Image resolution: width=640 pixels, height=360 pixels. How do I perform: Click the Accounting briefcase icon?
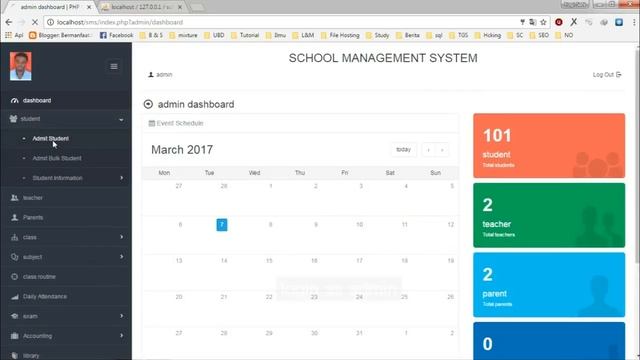(15, 336)
